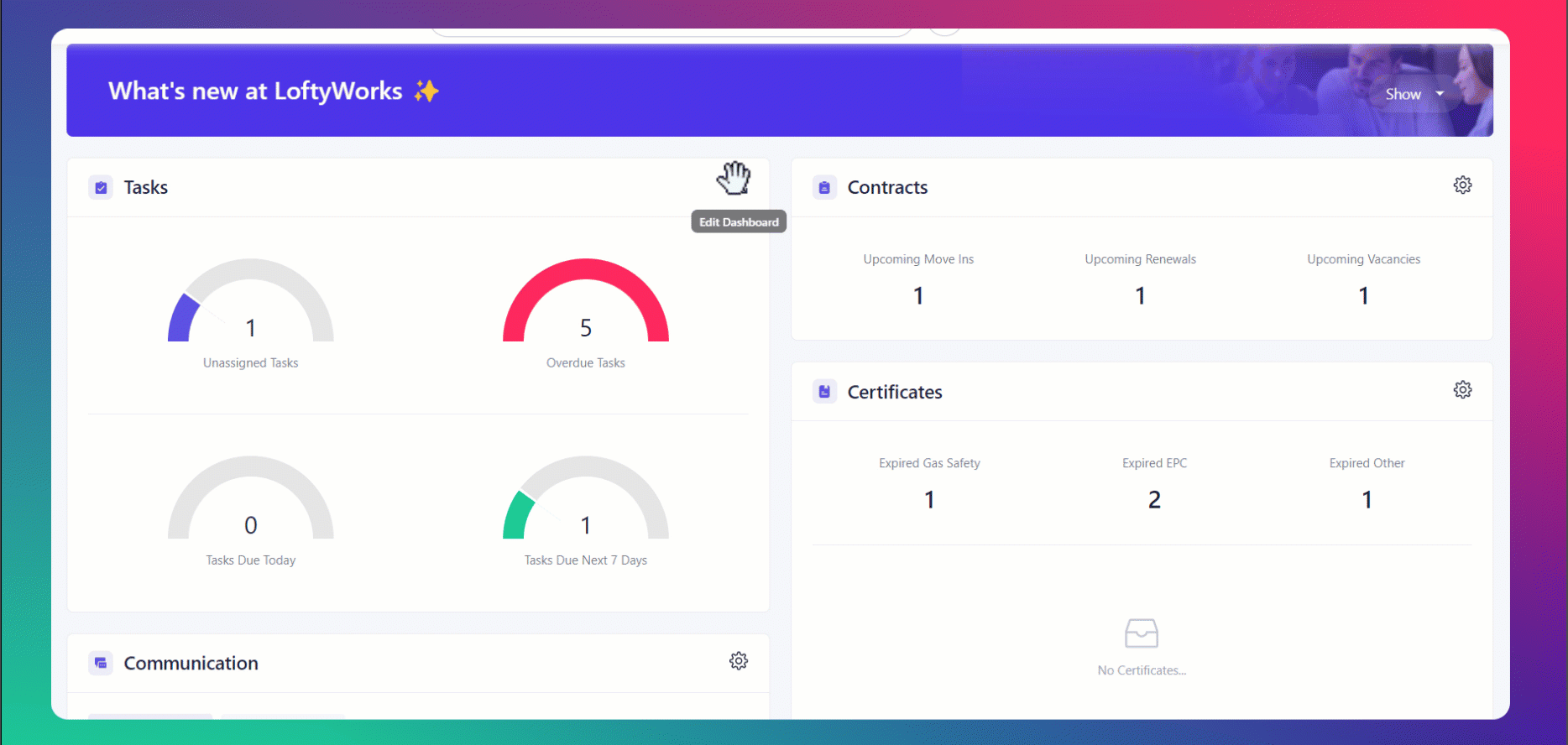Open Upcoming Renewals count
This screenshot has height=745, width=1568.
point(1140,295)
